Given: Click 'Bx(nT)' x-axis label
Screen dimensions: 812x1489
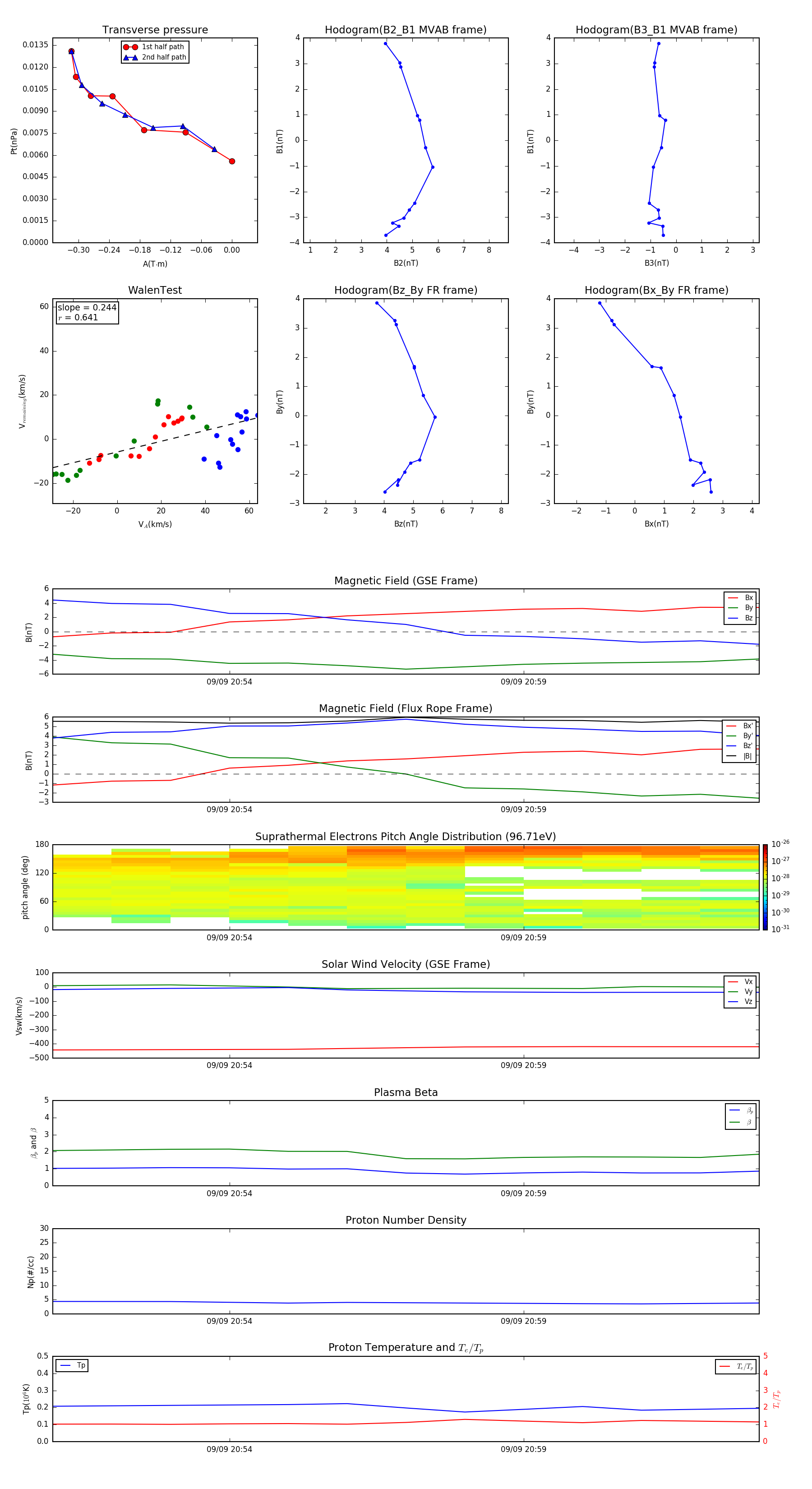Looking at the screenshot, I should click(656, 524).
